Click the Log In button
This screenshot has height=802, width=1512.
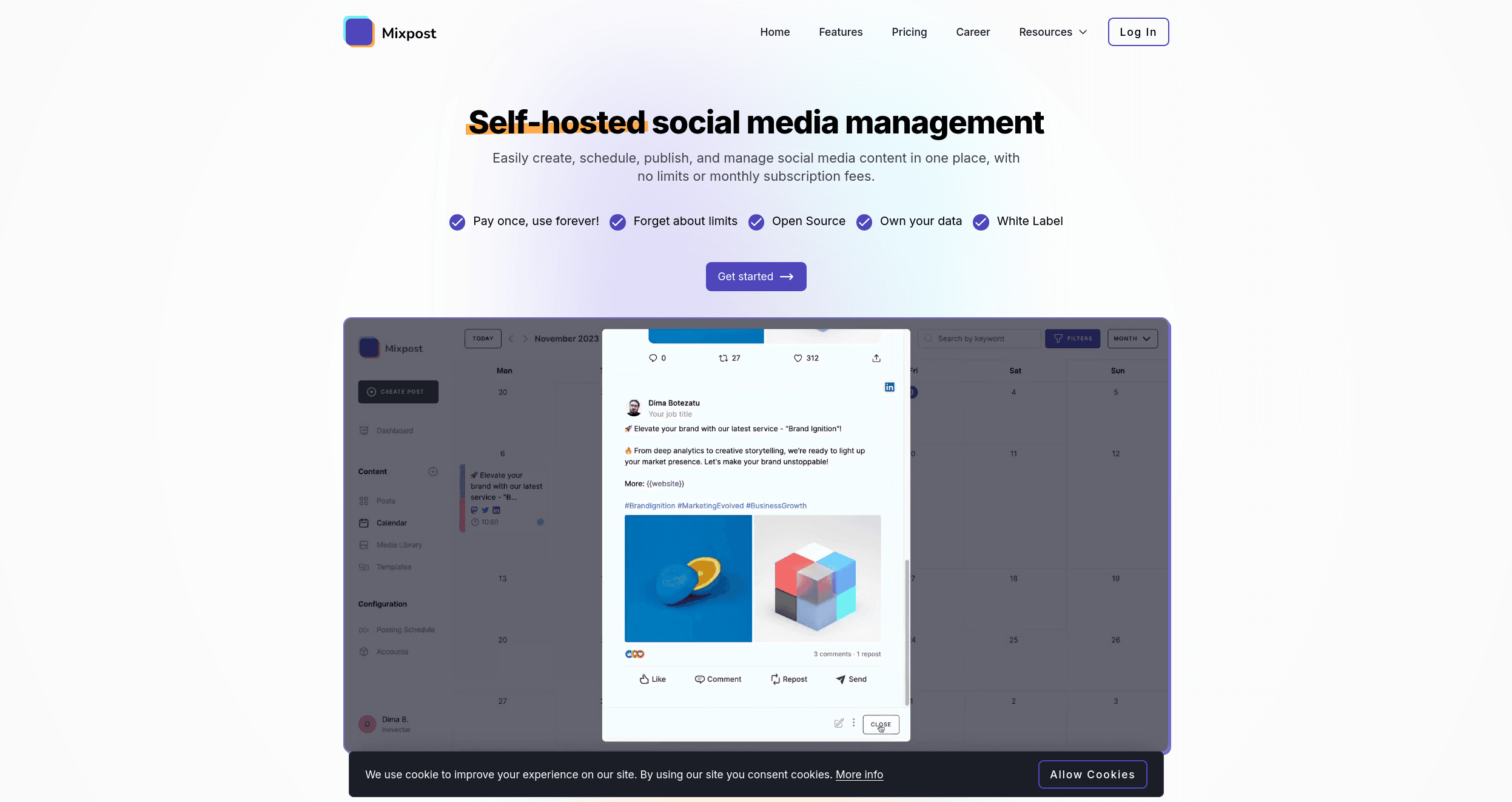coord(1138,31)
